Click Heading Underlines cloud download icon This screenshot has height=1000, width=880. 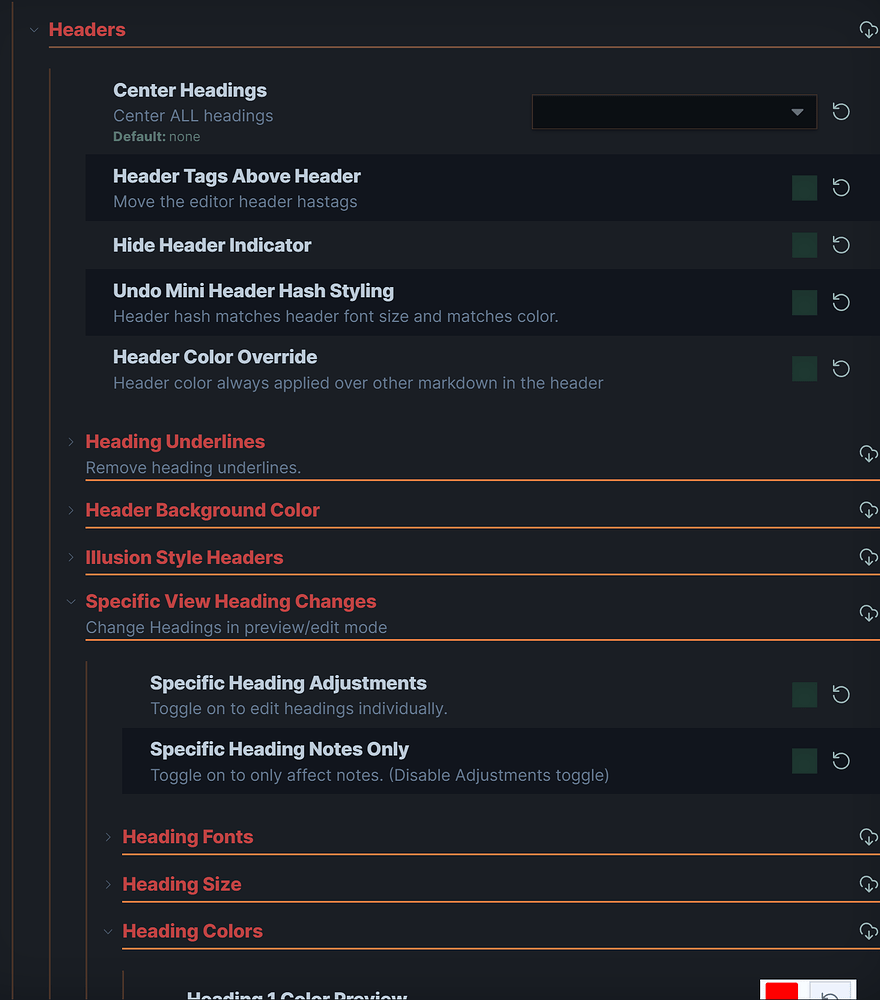(x=869, y=453)
